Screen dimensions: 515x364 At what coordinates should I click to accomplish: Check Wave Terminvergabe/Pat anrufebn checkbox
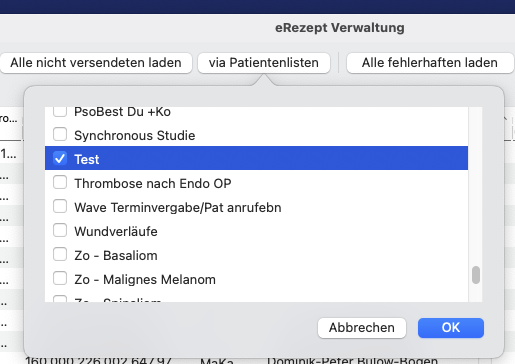[60, 206]
